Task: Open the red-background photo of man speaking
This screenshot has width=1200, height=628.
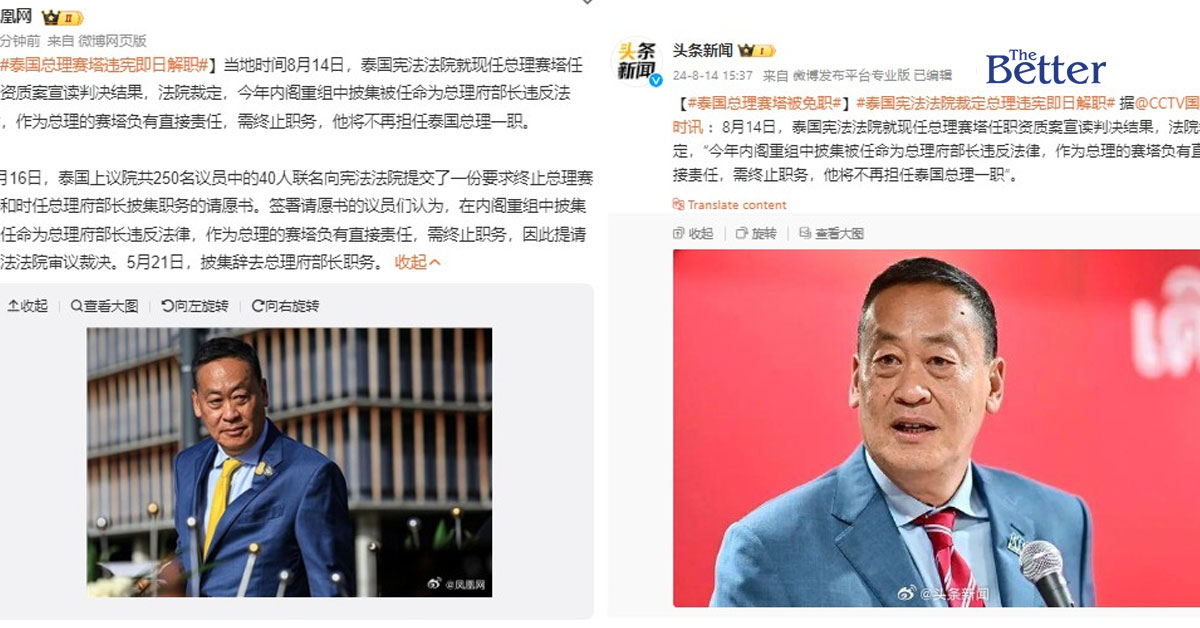Action: click(936, 428)
